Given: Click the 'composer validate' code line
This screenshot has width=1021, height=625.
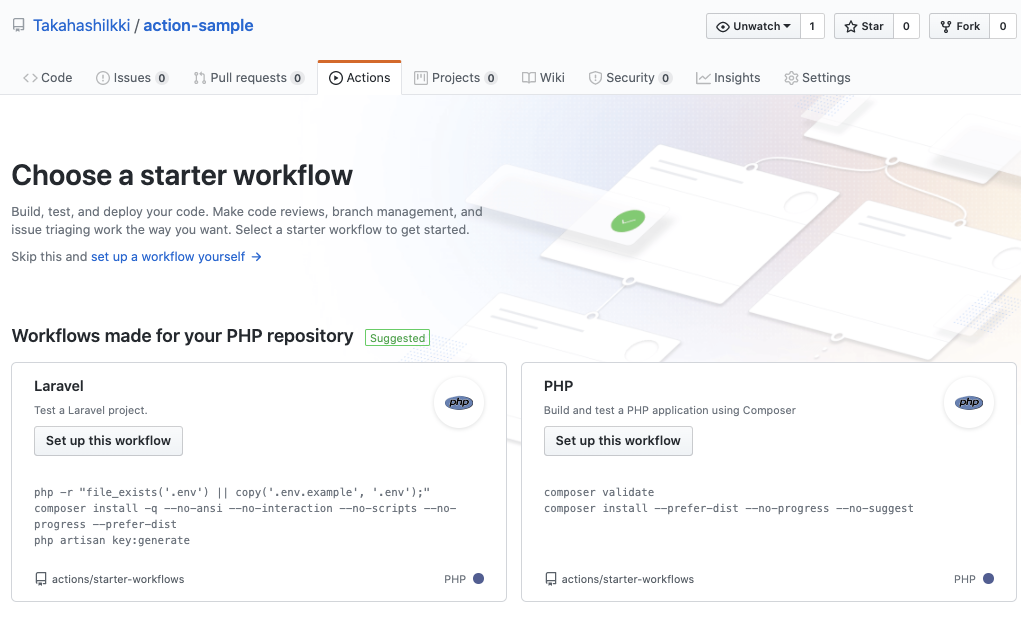Looking at the screenshot, I should (599, 492).
